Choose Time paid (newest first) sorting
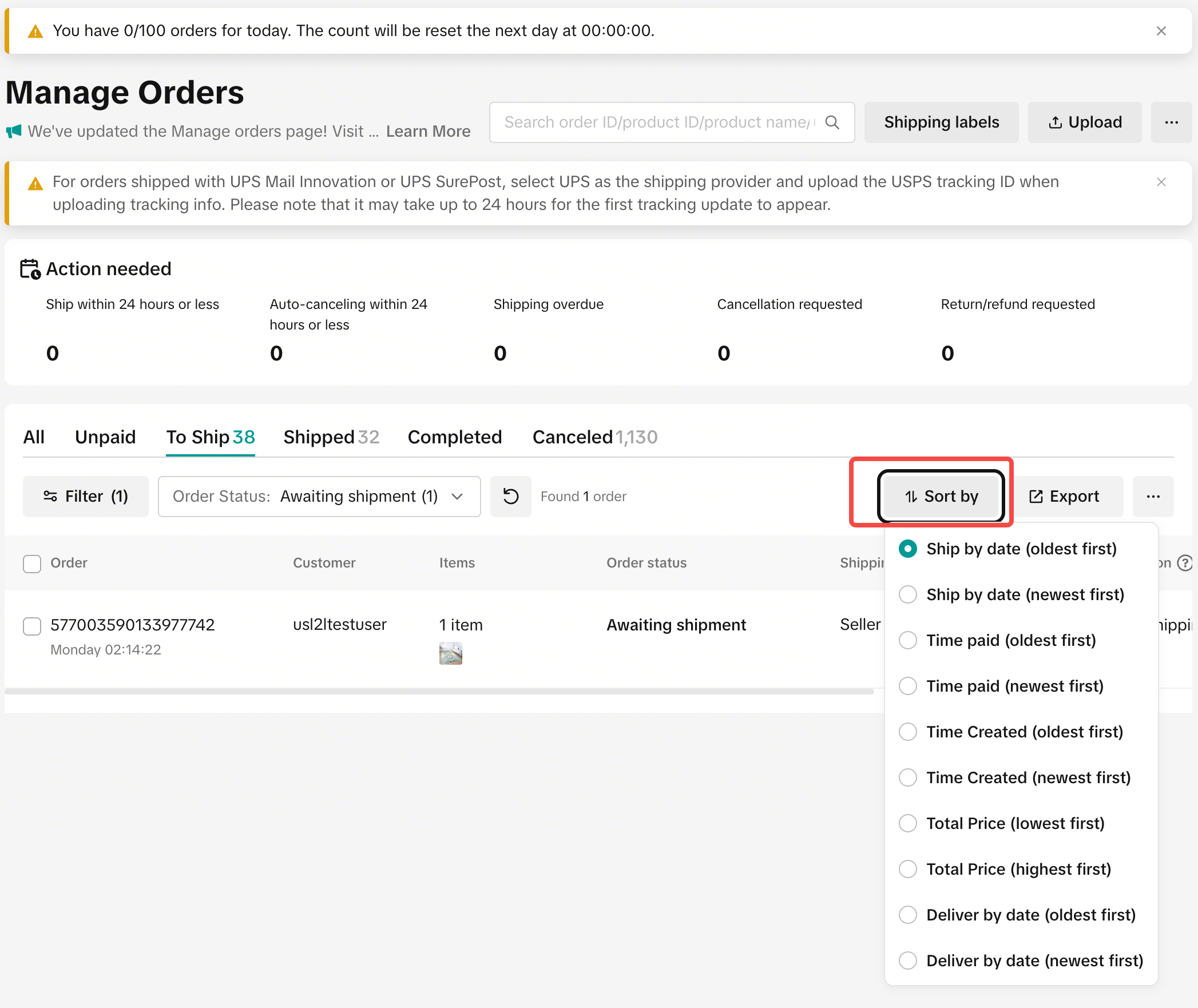 [1014, 686]
